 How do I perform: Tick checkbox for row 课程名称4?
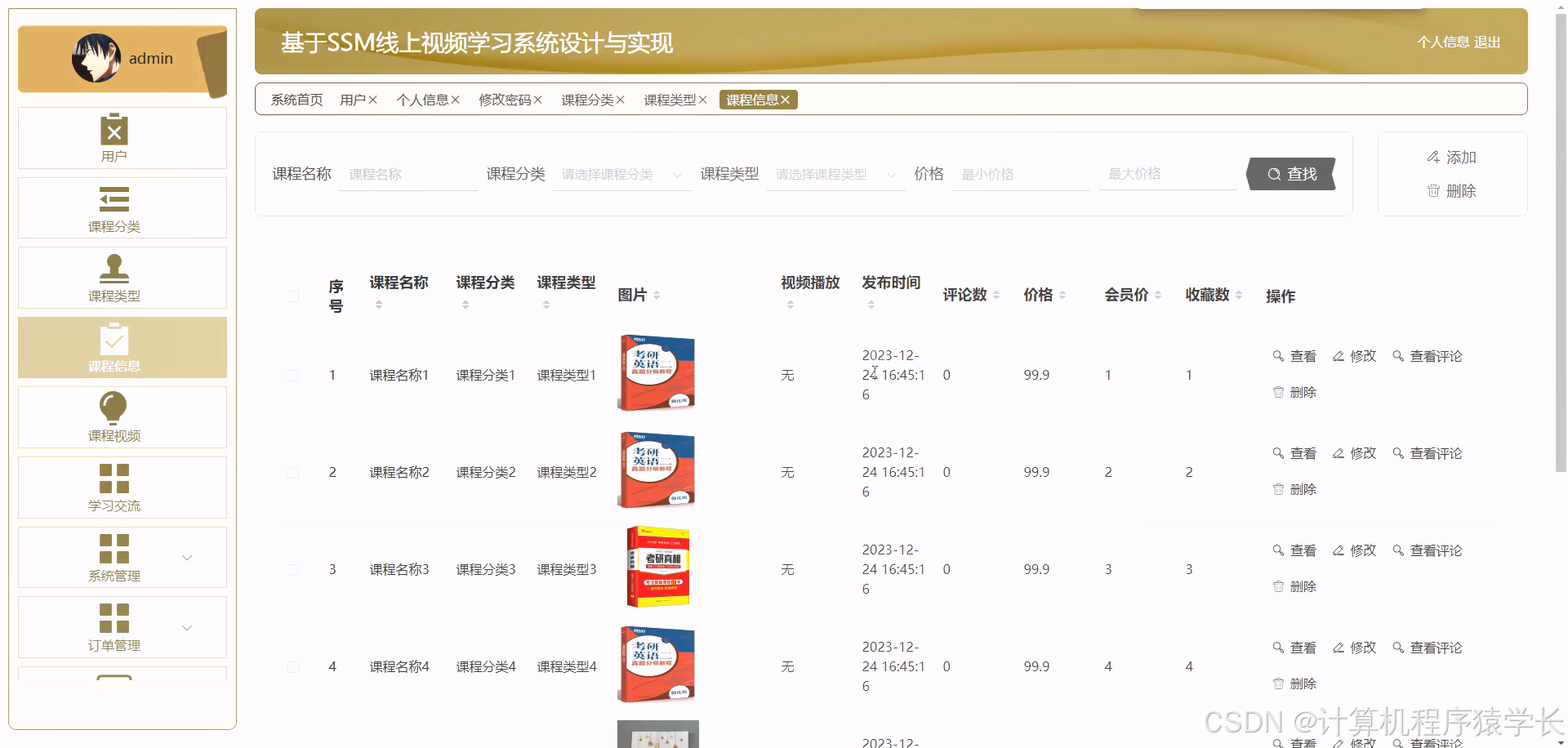click(293, 667)
